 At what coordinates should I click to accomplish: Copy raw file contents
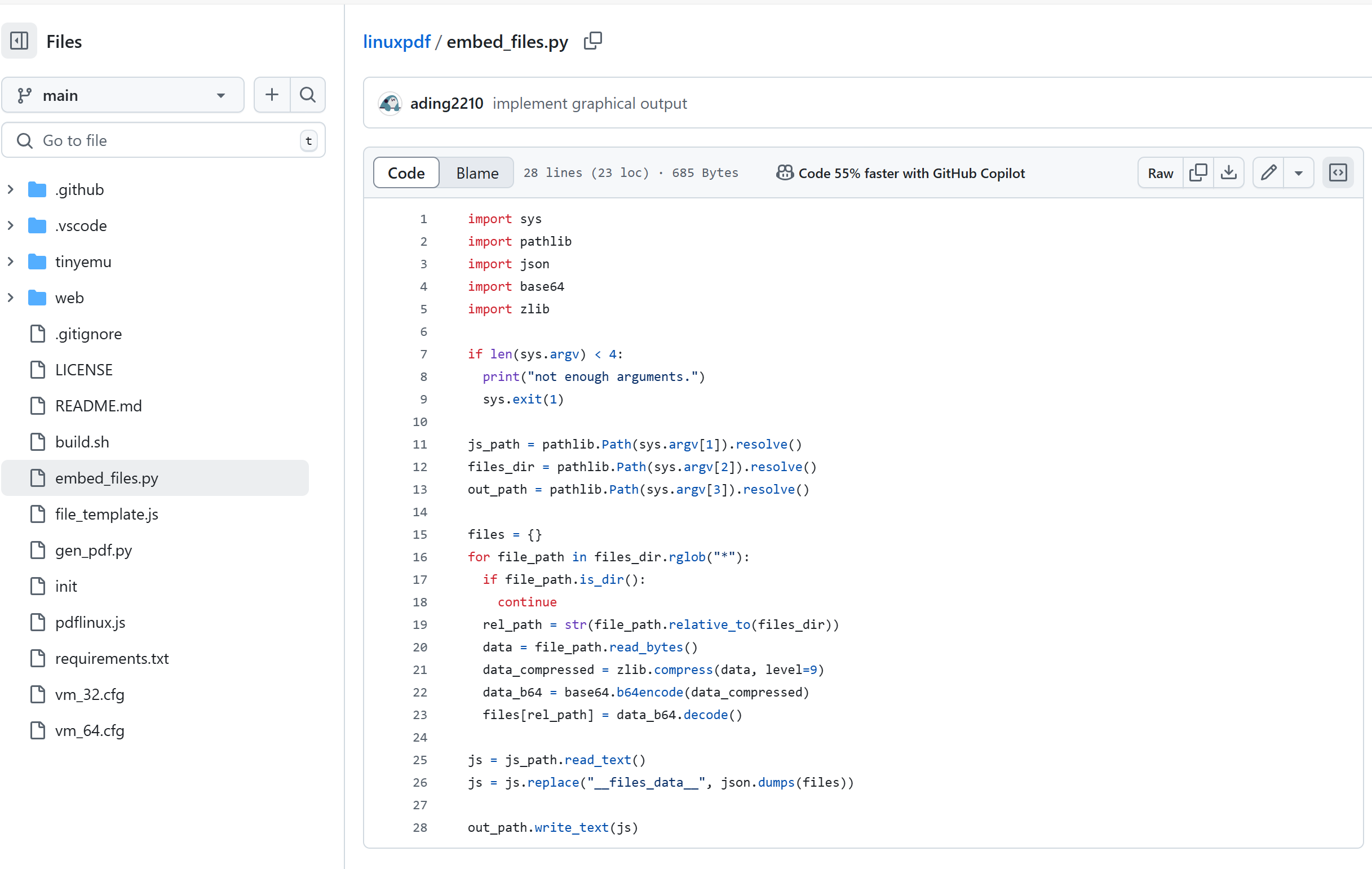point(1198,172)
